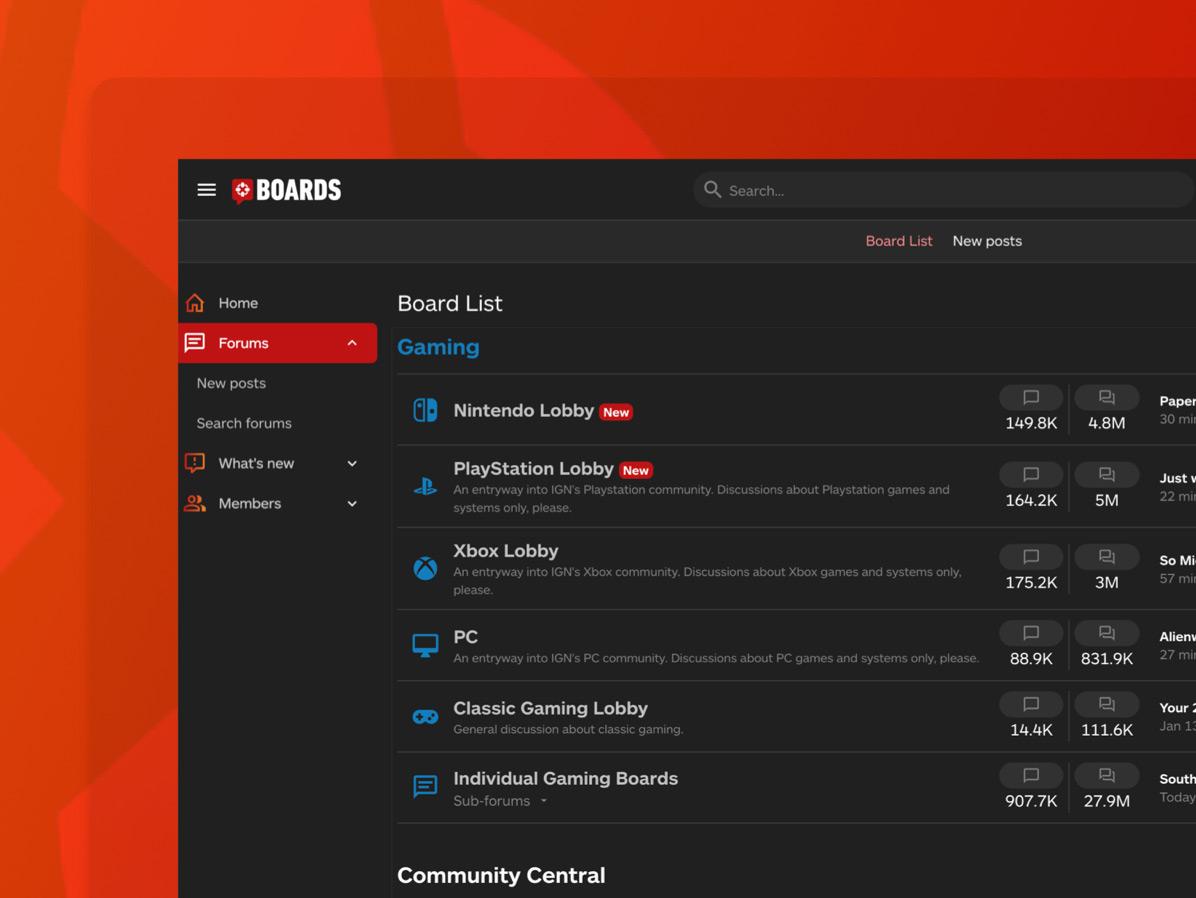1196x898 pixels.
Task: Switch to the New posts tab
Action: point(987,241)
